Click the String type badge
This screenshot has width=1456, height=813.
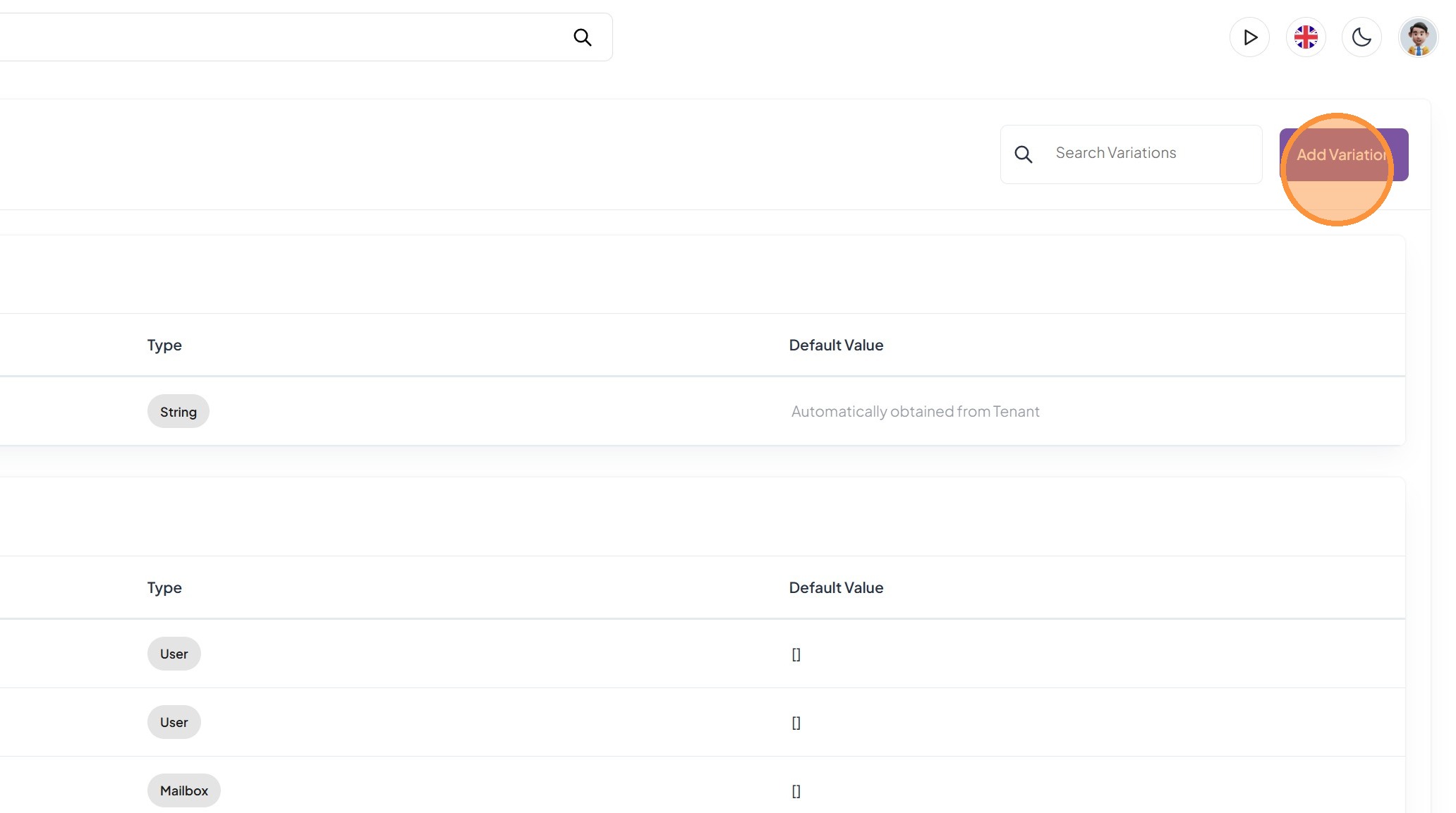tap(178, 412)
